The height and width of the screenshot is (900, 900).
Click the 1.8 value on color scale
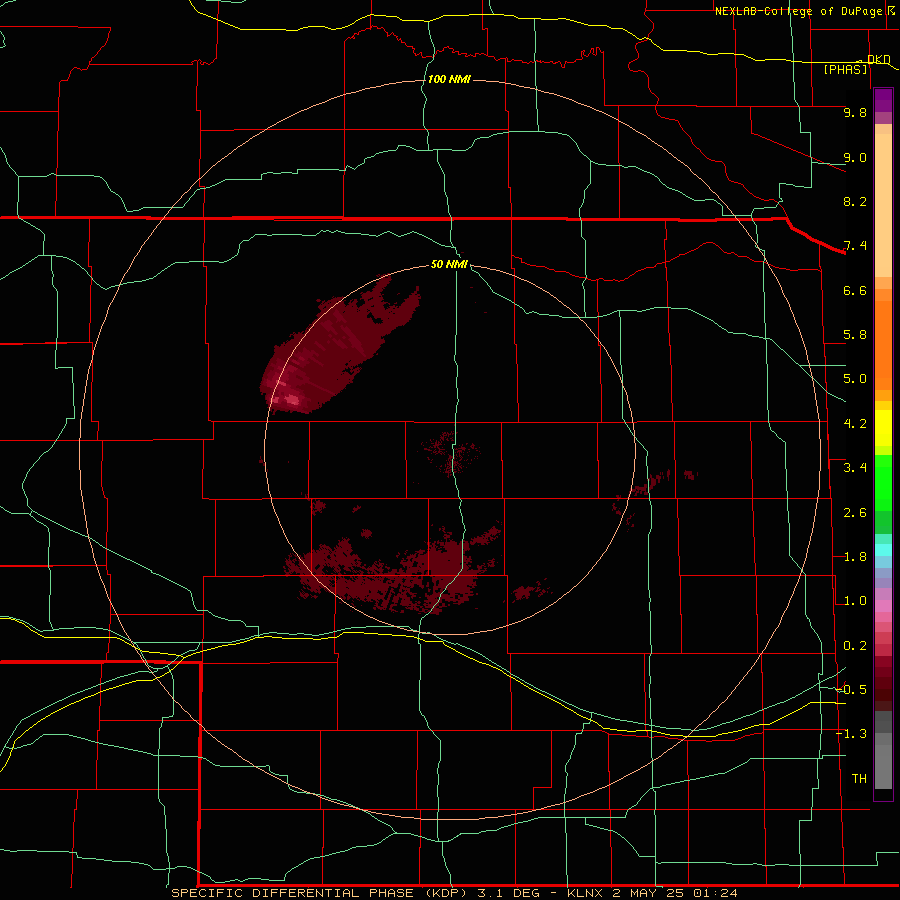(855, 557)
